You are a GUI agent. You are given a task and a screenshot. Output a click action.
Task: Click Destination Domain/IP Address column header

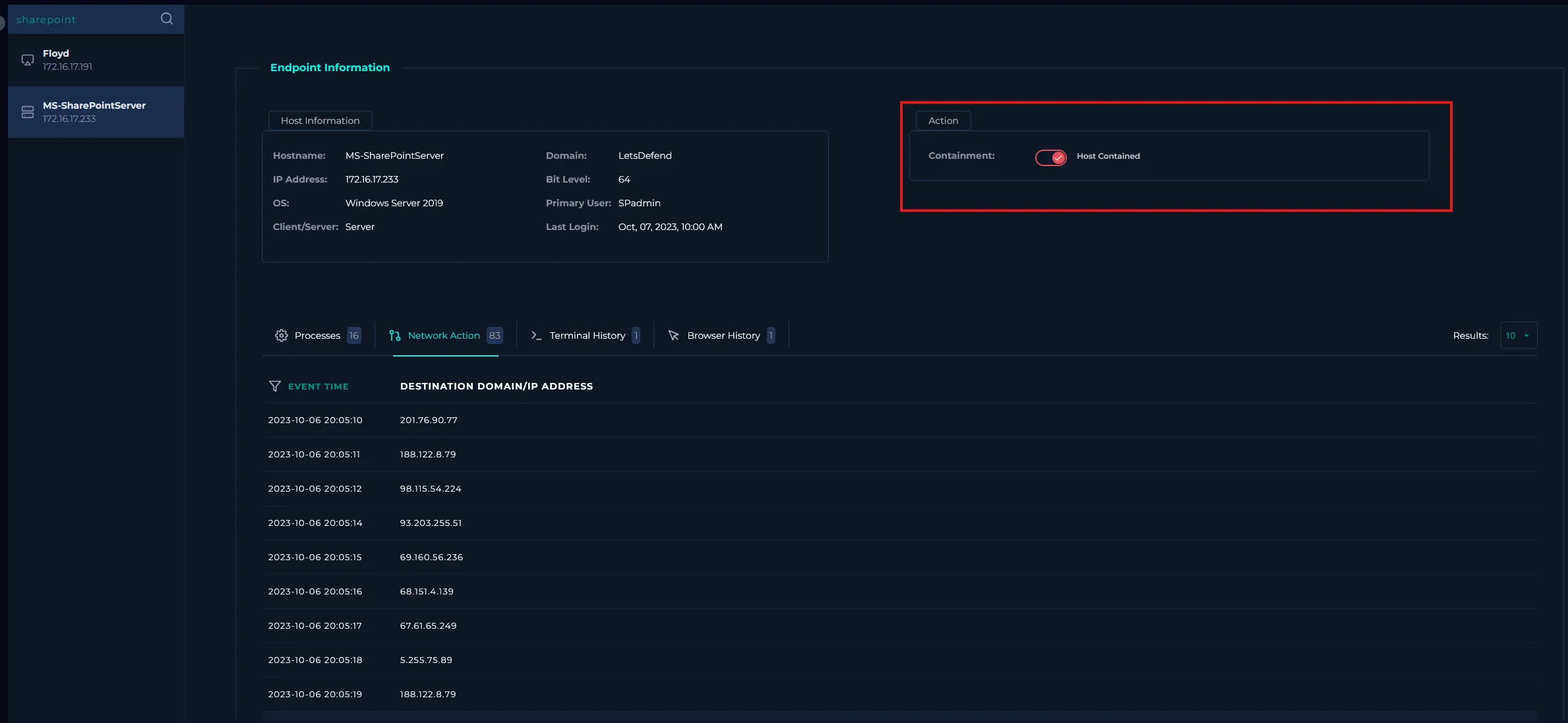pyautogui.click(x=496, y=386)
